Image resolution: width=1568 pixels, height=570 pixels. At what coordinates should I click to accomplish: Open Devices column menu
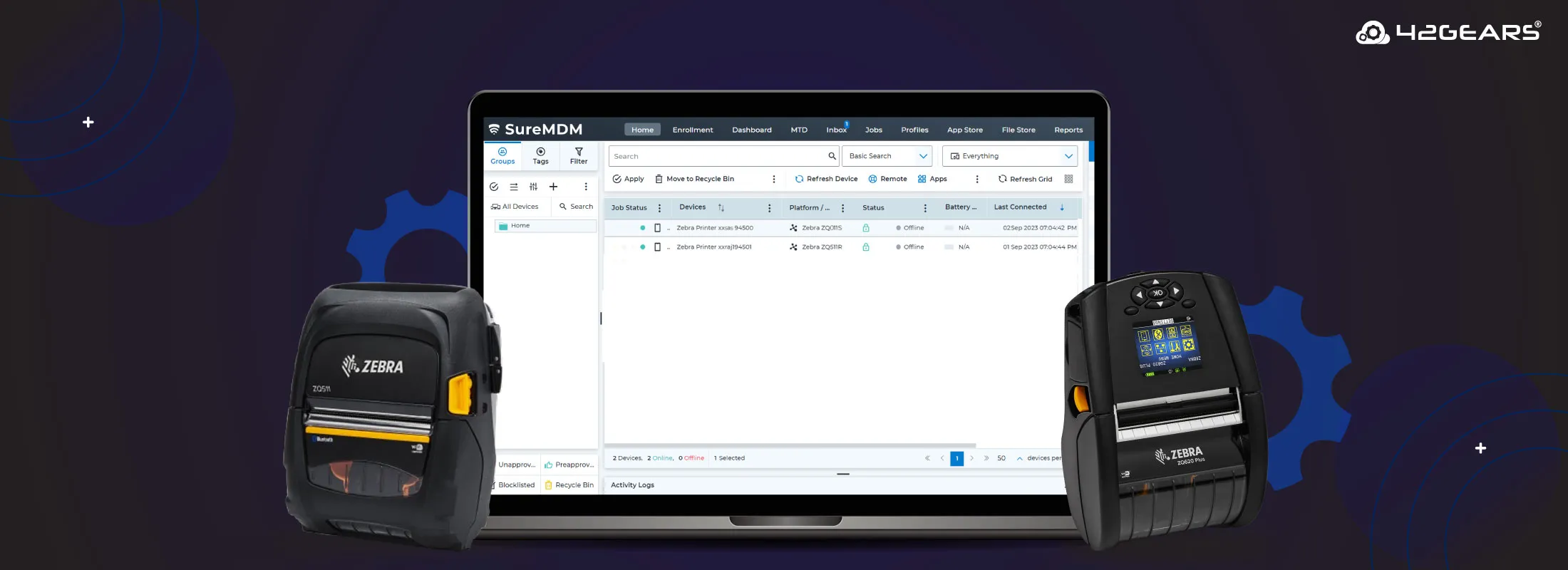769,208
